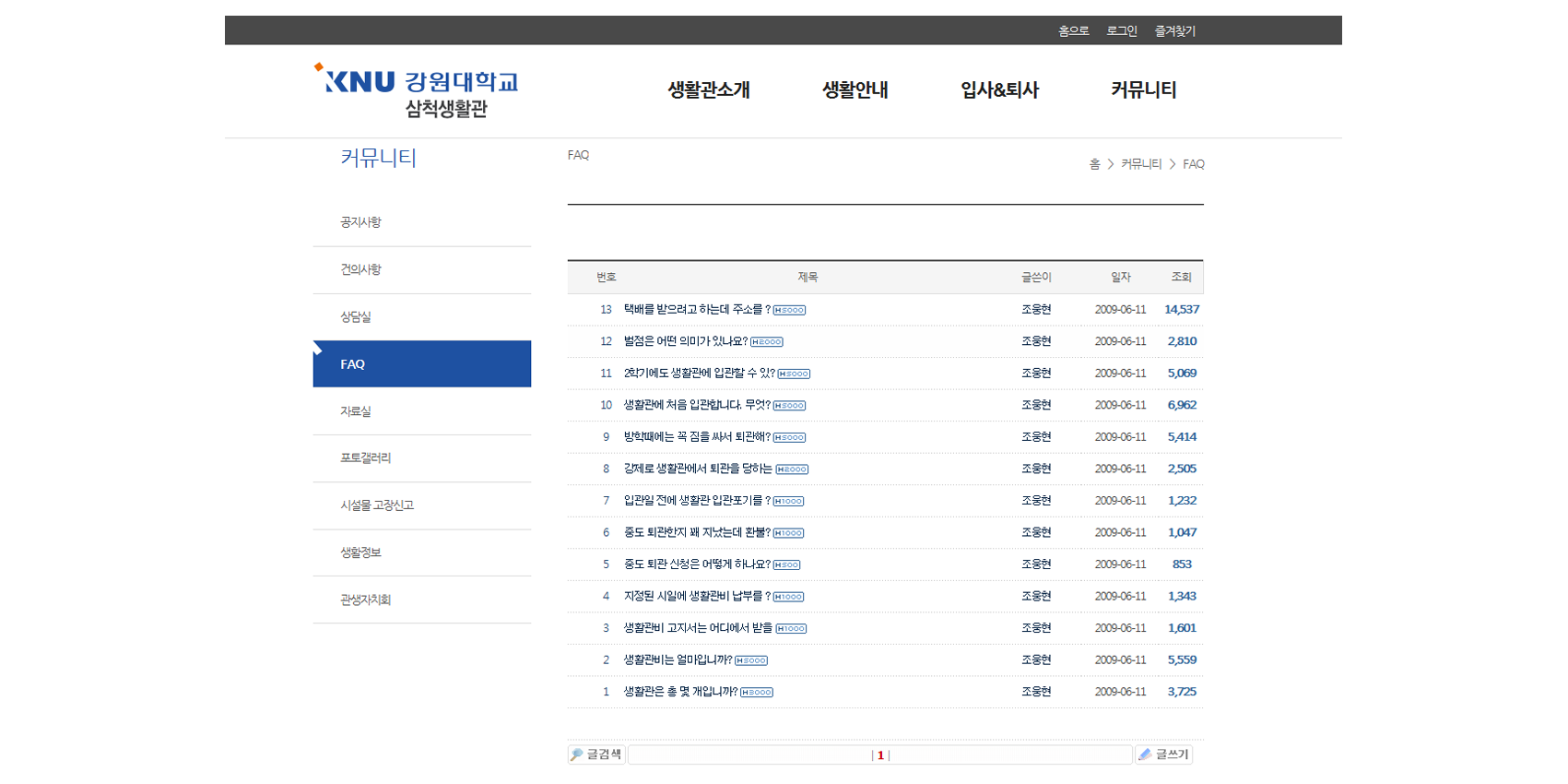The height and width of the screenshot is (784, 1568).
Task: Click view count 6,962
Action: (x=1182, y=405)
